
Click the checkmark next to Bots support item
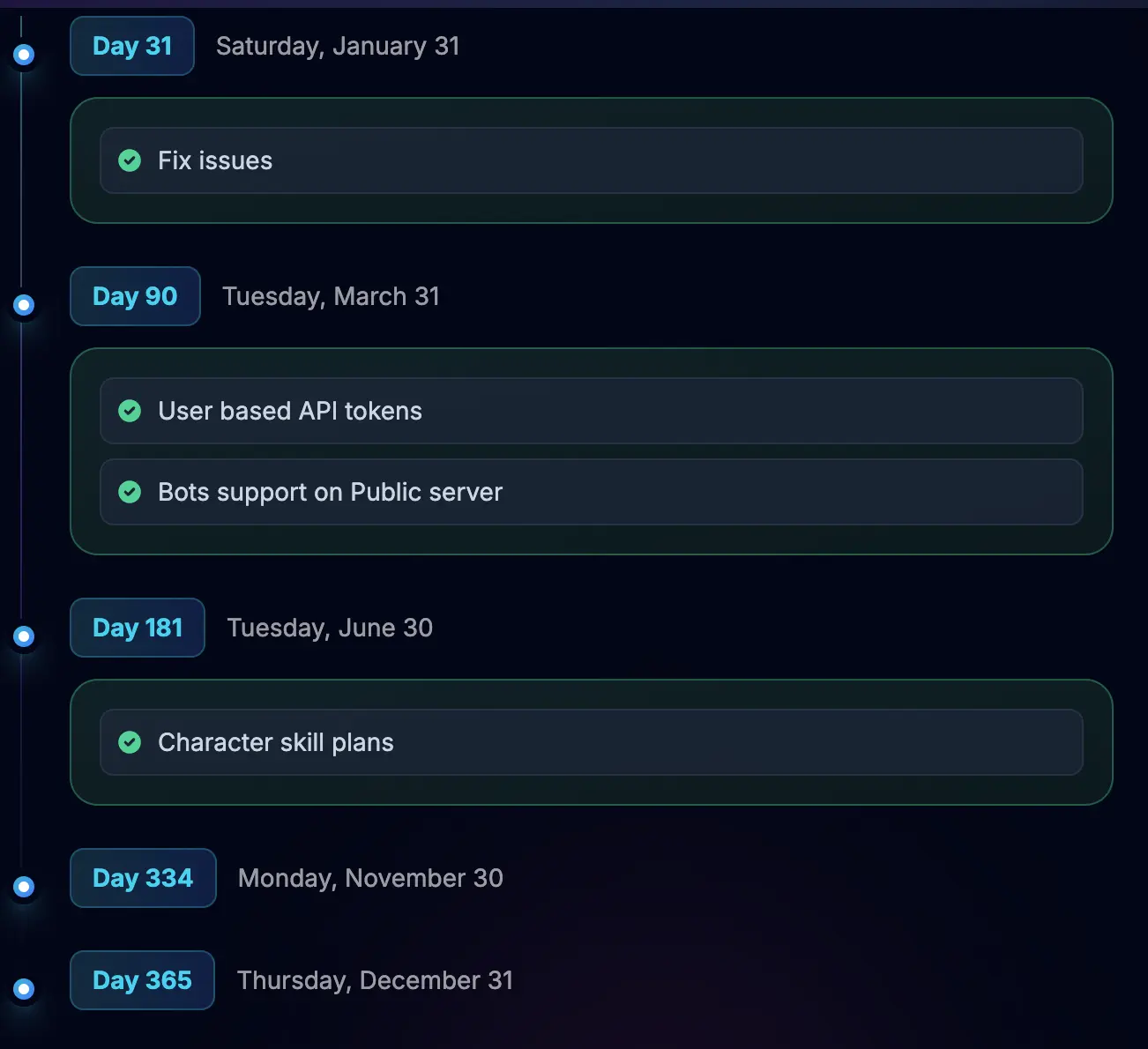coord(130,492)
